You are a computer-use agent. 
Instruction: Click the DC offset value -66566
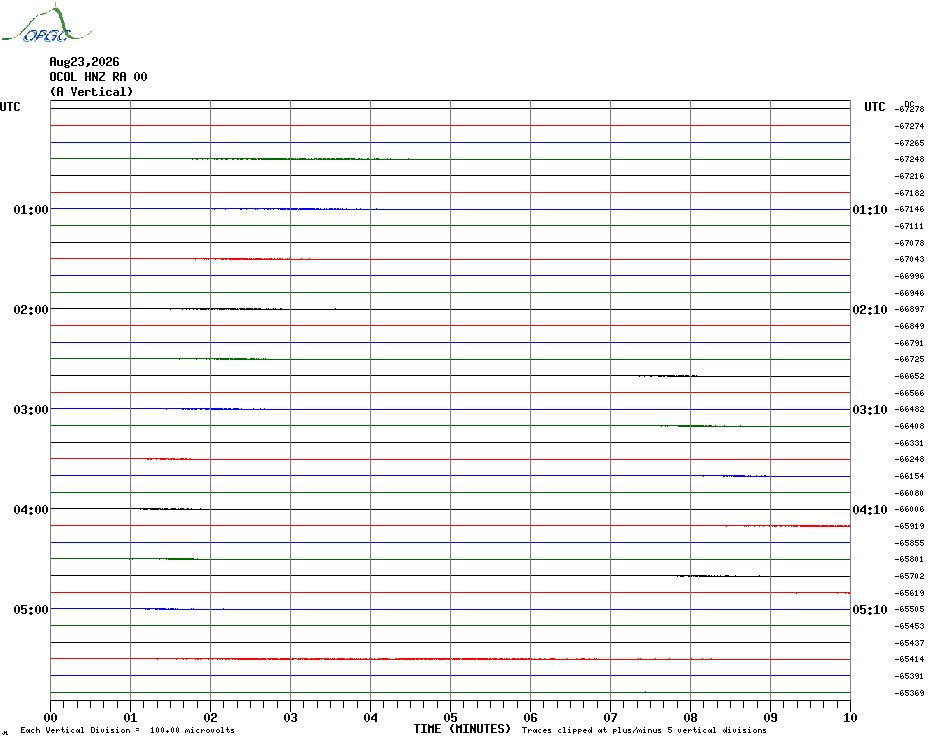pyautogui.click(x=909, y=393)
